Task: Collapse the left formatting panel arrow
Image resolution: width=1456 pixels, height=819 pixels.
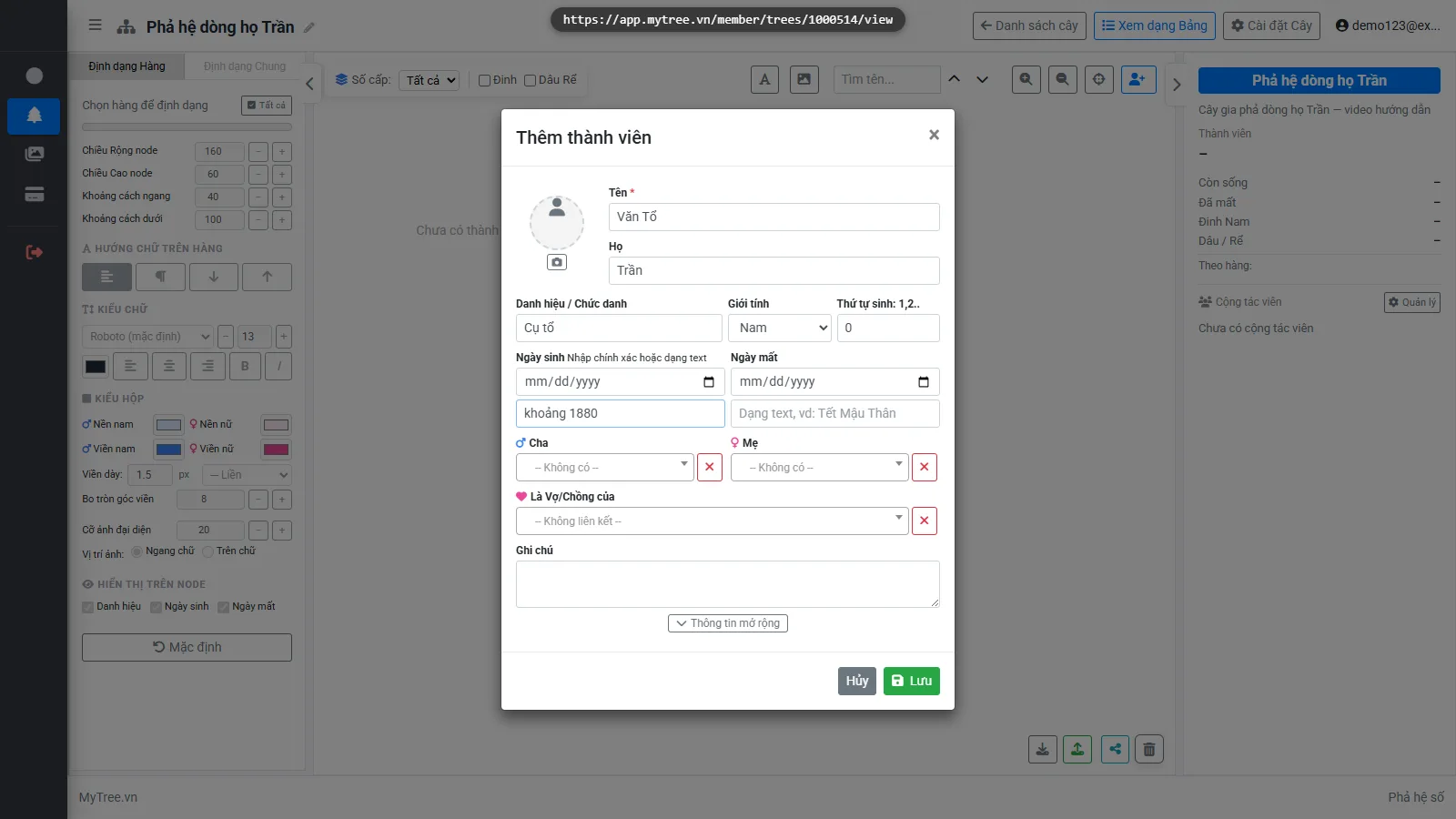Action: click(x=309, y=84)
